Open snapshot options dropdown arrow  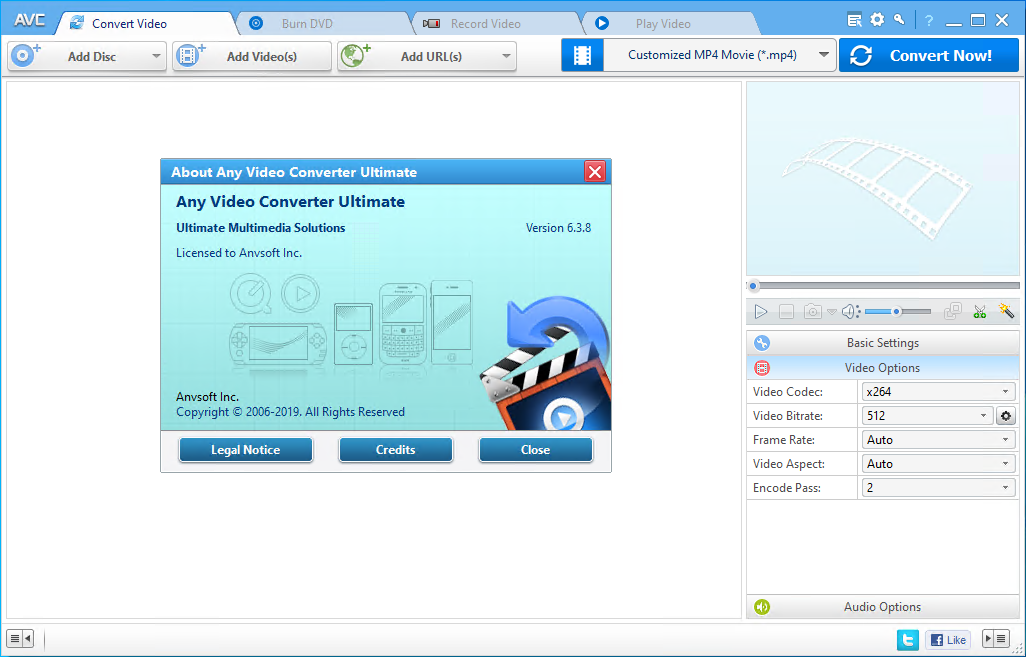[832, 312]
